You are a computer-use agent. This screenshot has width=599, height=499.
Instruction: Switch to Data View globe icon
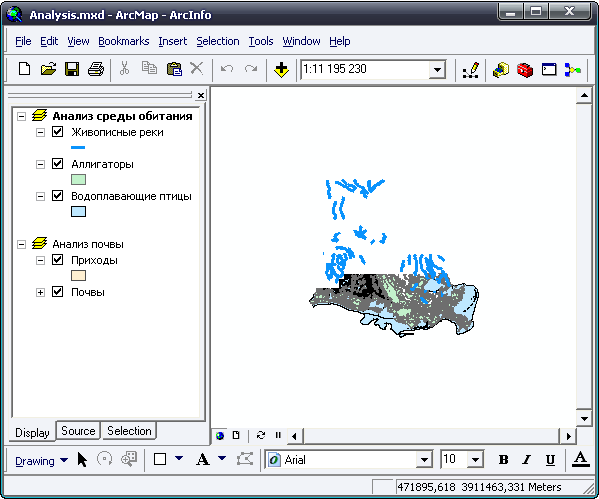220,436
